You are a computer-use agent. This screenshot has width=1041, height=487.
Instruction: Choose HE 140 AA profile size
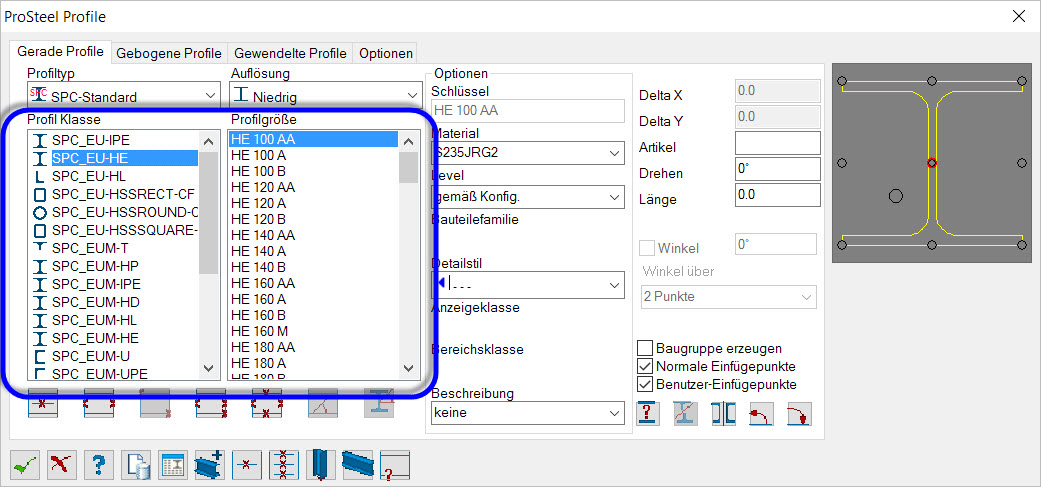(263, 235)
